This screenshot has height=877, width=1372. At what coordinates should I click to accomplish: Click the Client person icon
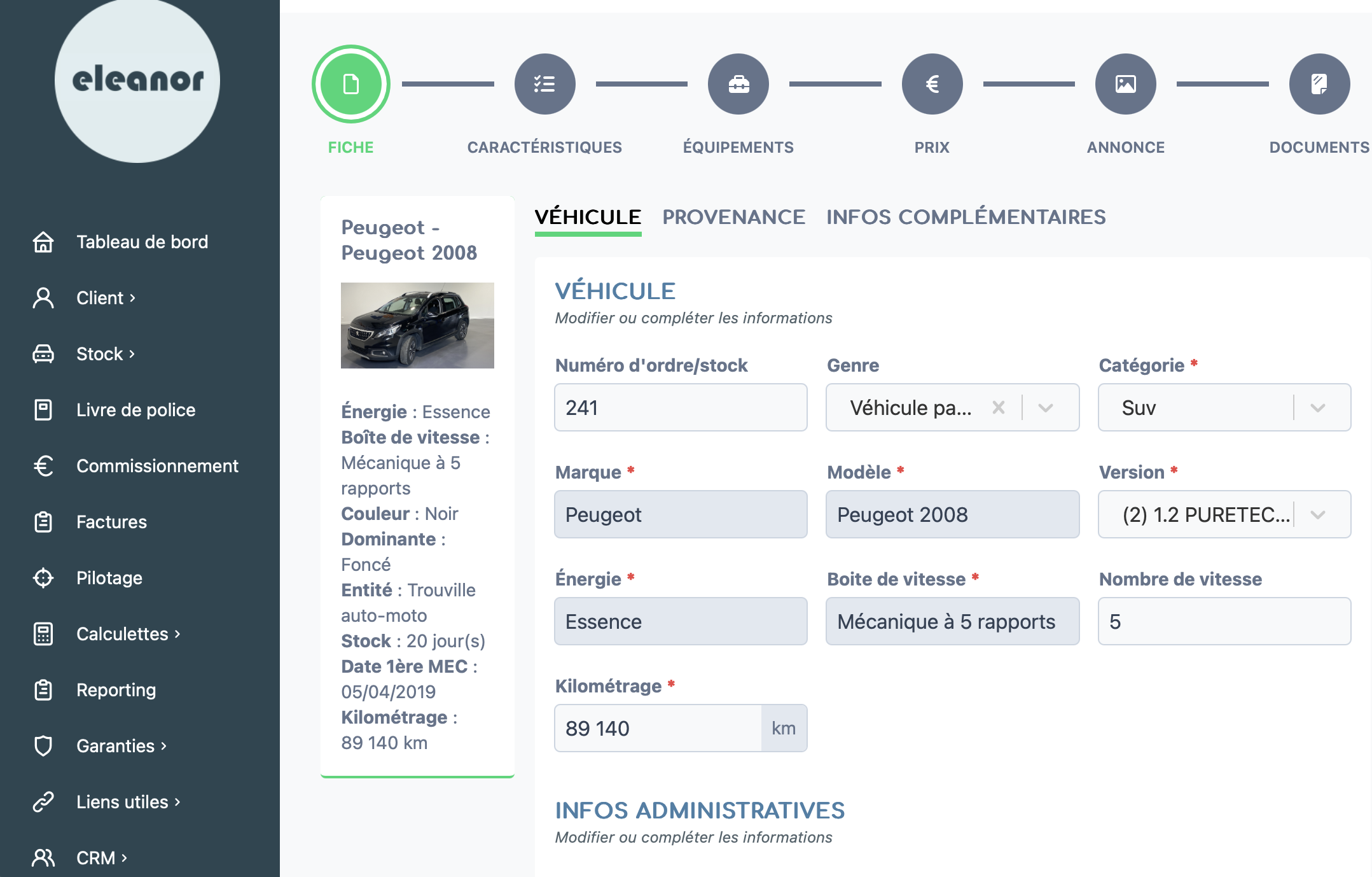43,298
